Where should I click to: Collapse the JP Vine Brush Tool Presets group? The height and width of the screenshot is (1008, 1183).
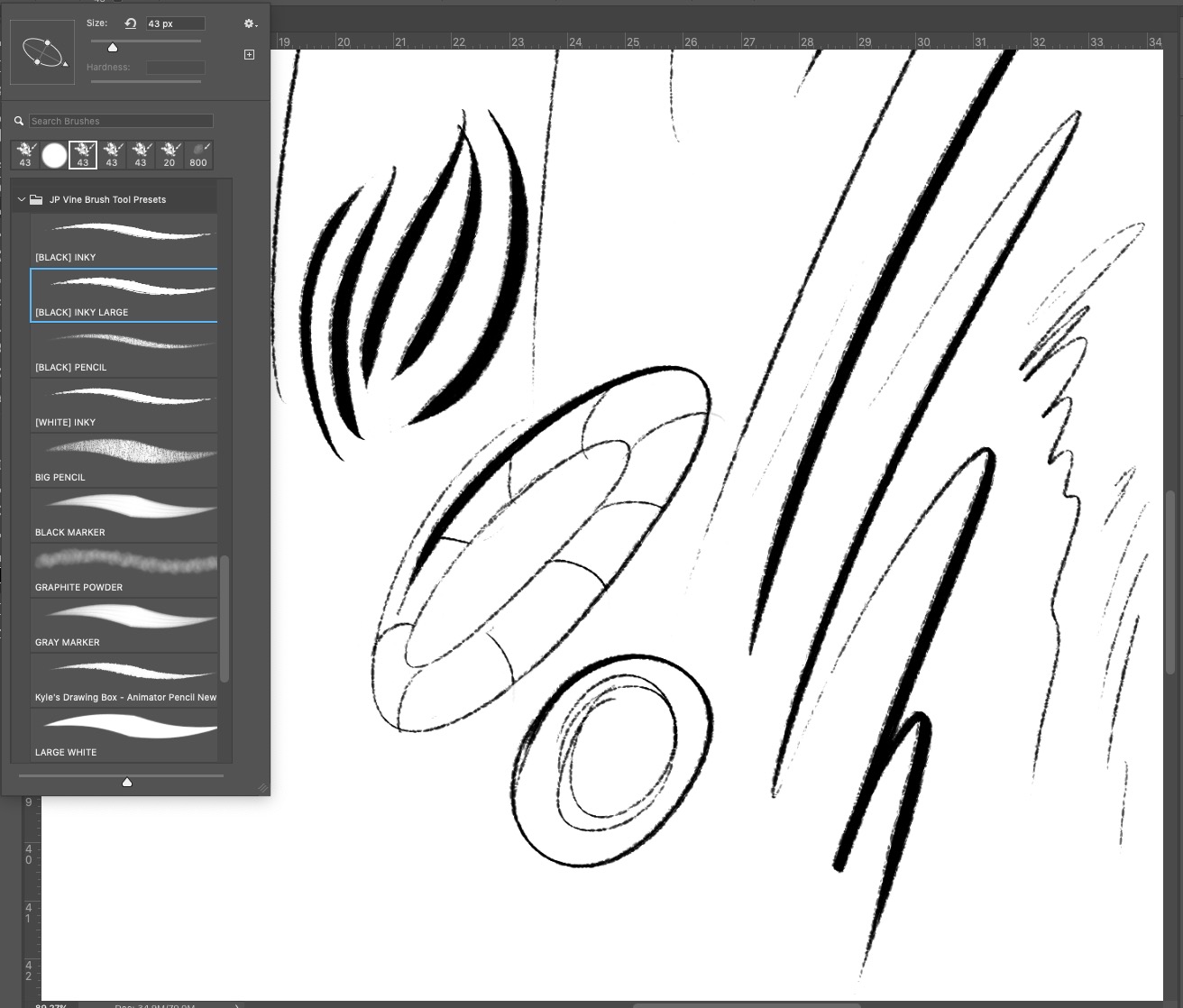pyautogui.click(x=21, y=199)
